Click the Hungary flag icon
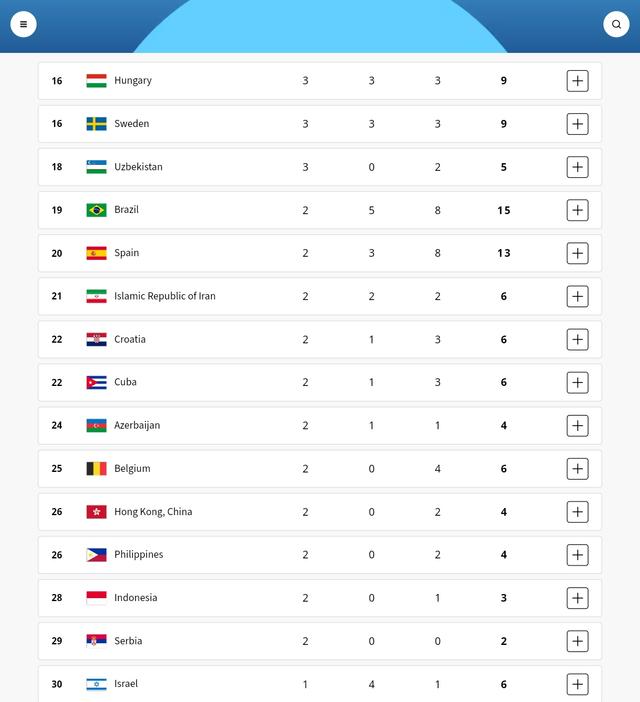Screen dimensions: 640x702 tap(96, 81)
